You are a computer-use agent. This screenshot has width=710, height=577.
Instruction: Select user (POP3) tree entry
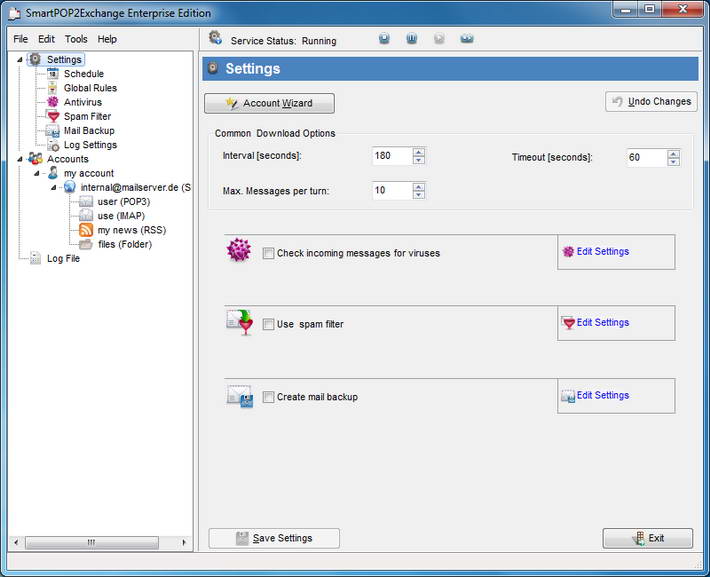[x=124, y=202]
